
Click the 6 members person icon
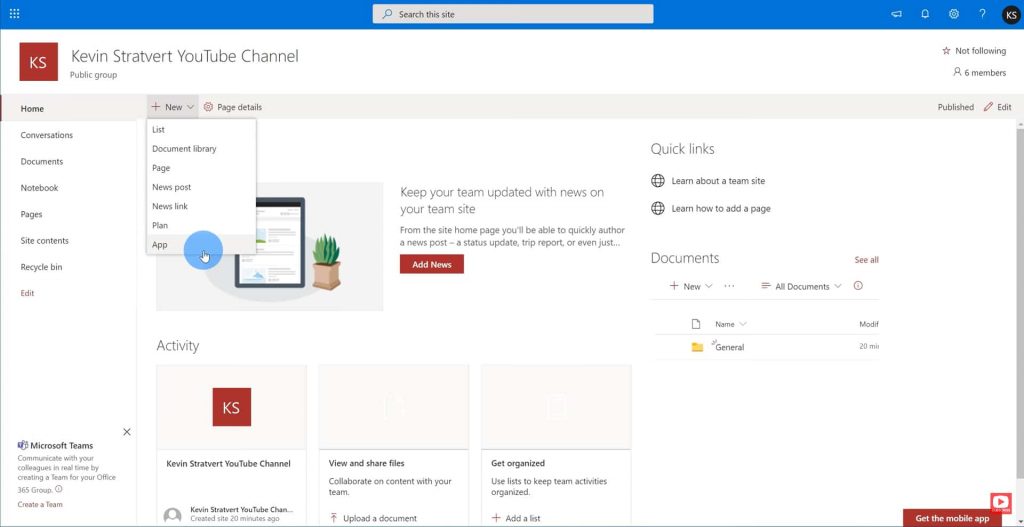point(957,72)
